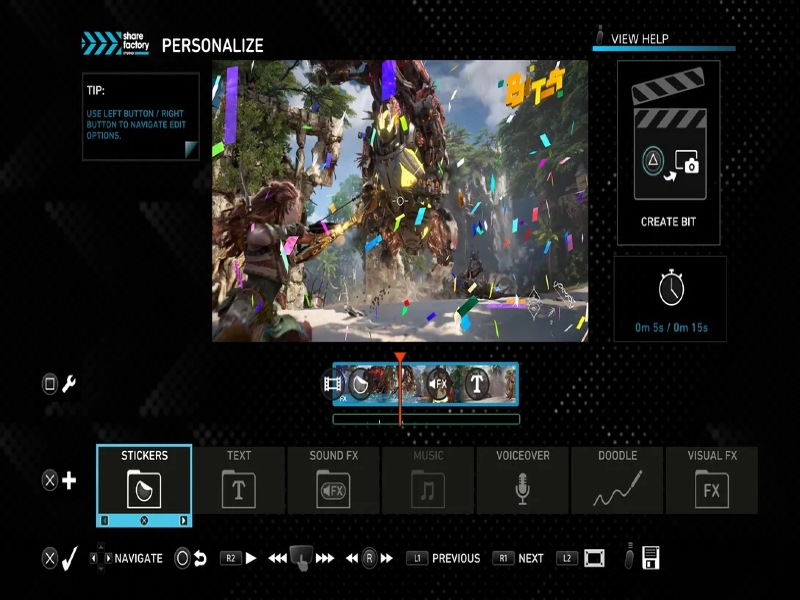Select the Stickers tool
The height and width of the screenshot is (600, 800).
143,487
